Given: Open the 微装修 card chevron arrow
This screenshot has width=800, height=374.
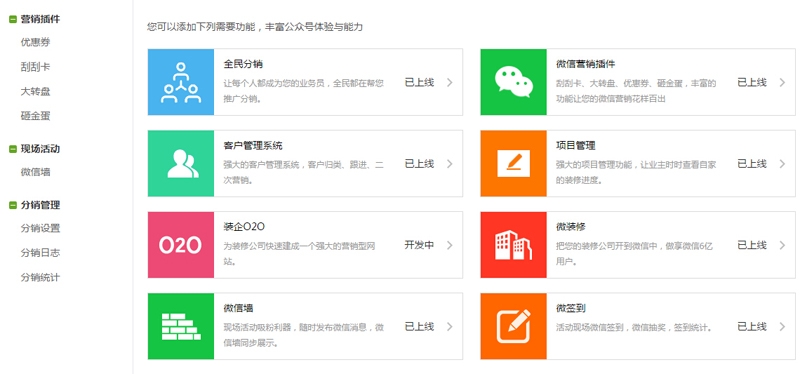Looking at the screenshot, I should pos(782,245).
